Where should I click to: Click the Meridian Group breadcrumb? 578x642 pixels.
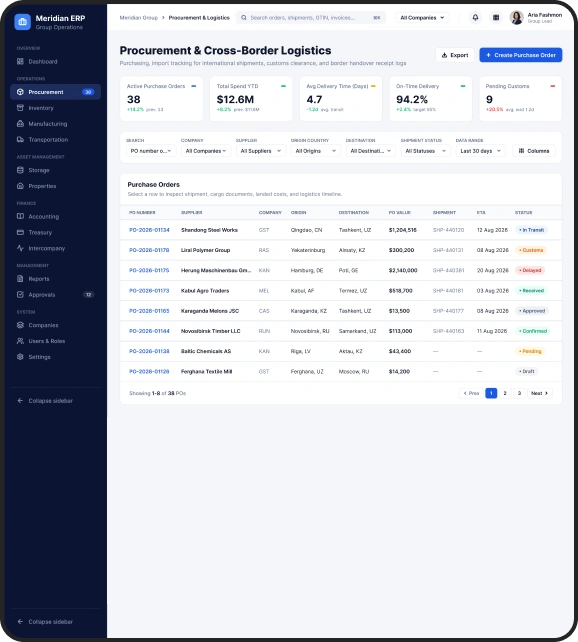[x=139, y=18]
